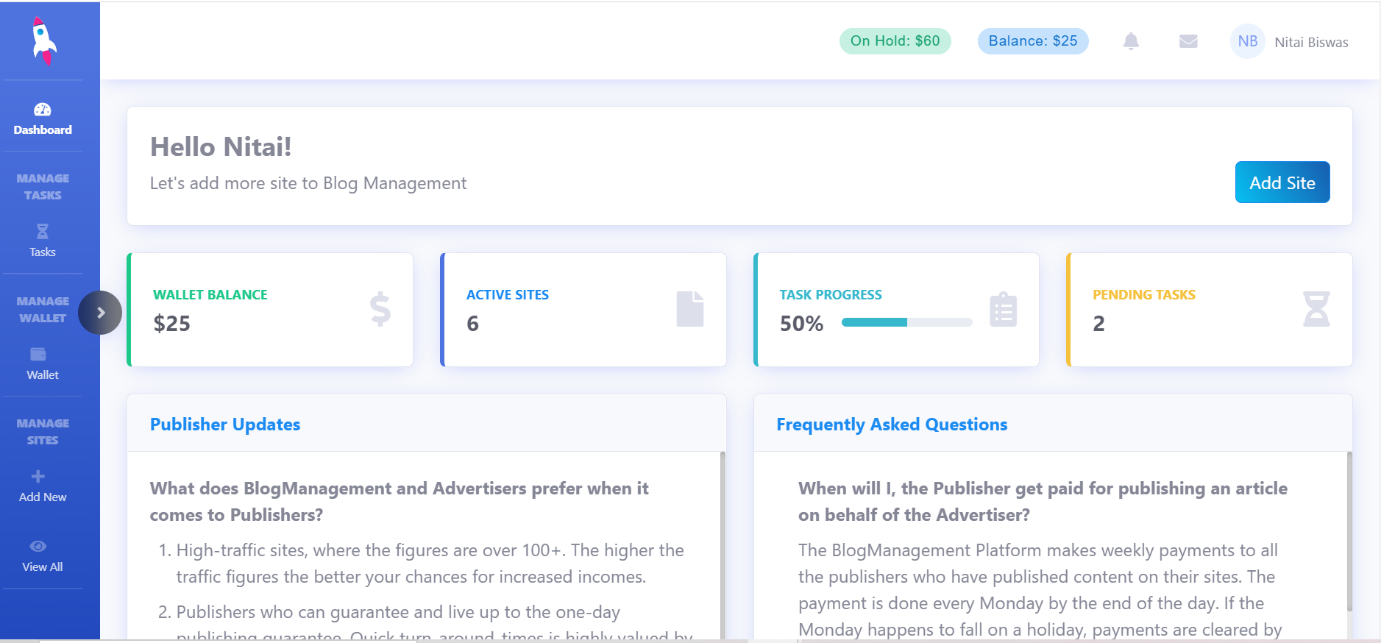Click the $25 wallet balance value
Viewport: 1381px width, 643px height.
tap(172, 323)
